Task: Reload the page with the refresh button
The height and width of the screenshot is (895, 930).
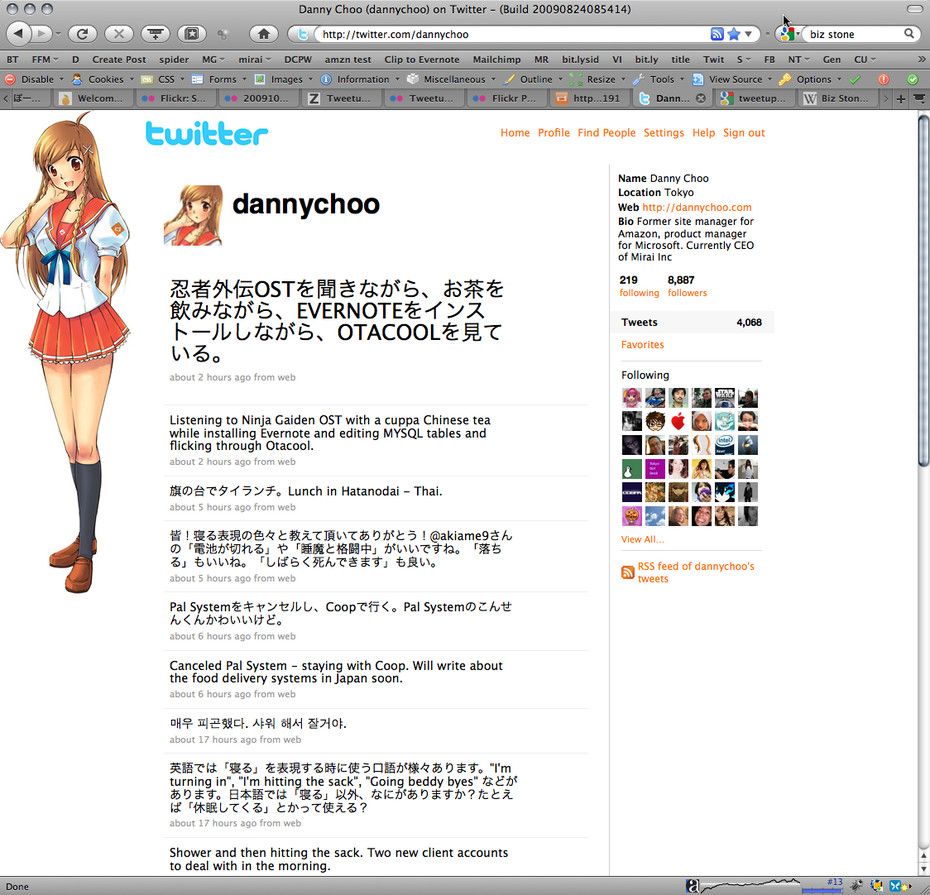Action: point(82,34)
